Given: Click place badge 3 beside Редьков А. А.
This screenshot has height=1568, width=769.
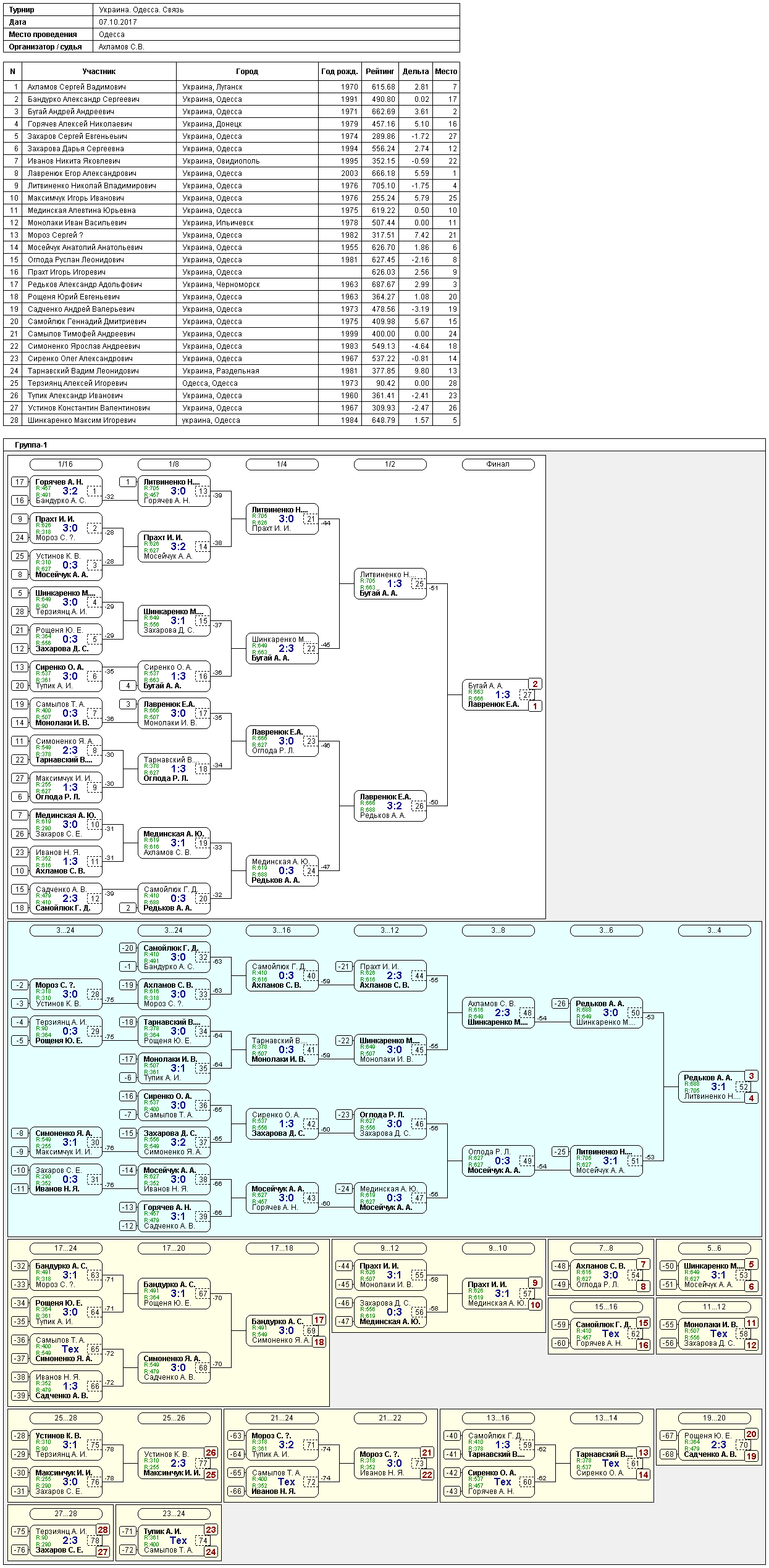Looking at the screenshot, I should [751, 1076].
